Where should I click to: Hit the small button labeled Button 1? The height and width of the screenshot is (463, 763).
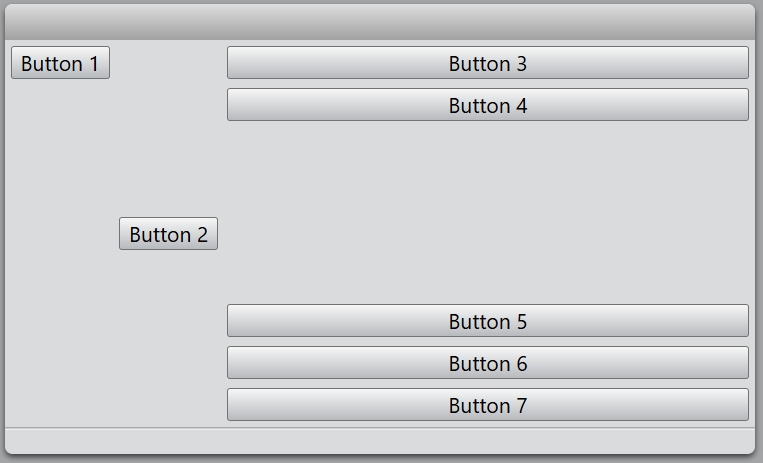pyautogui.click(x=60, y=63)
